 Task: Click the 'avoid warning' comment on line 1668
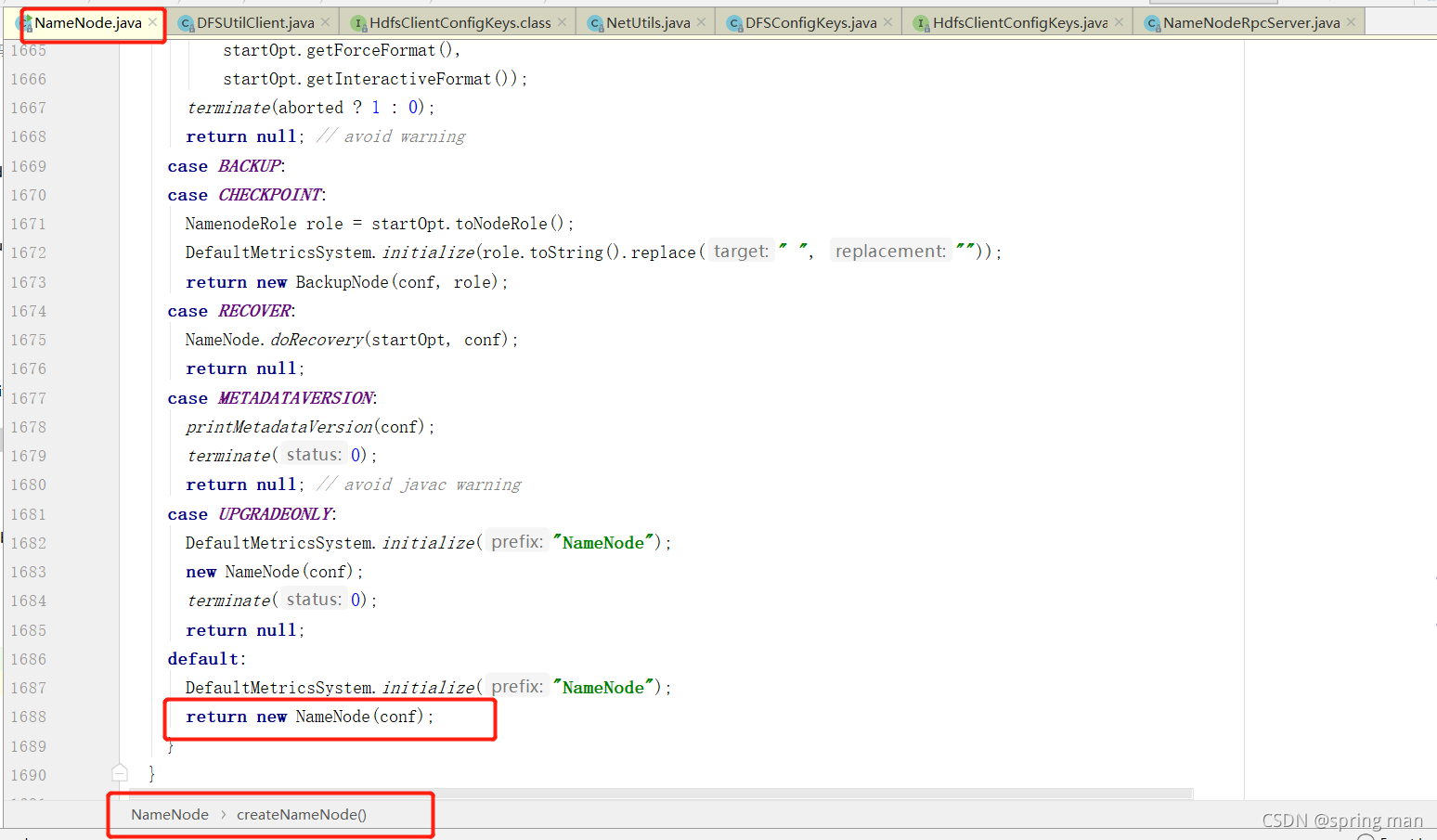(391, 136)
